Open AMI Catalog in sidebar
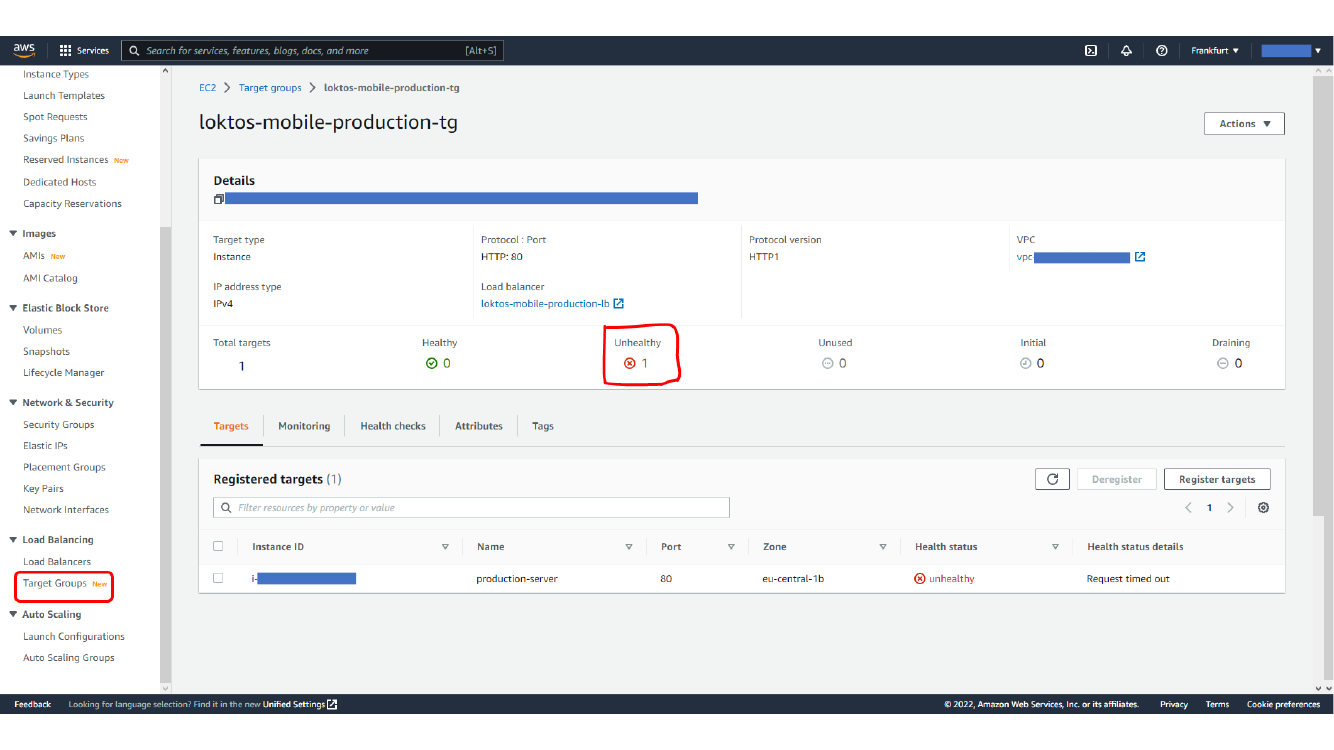 click(x=50, y=278)
